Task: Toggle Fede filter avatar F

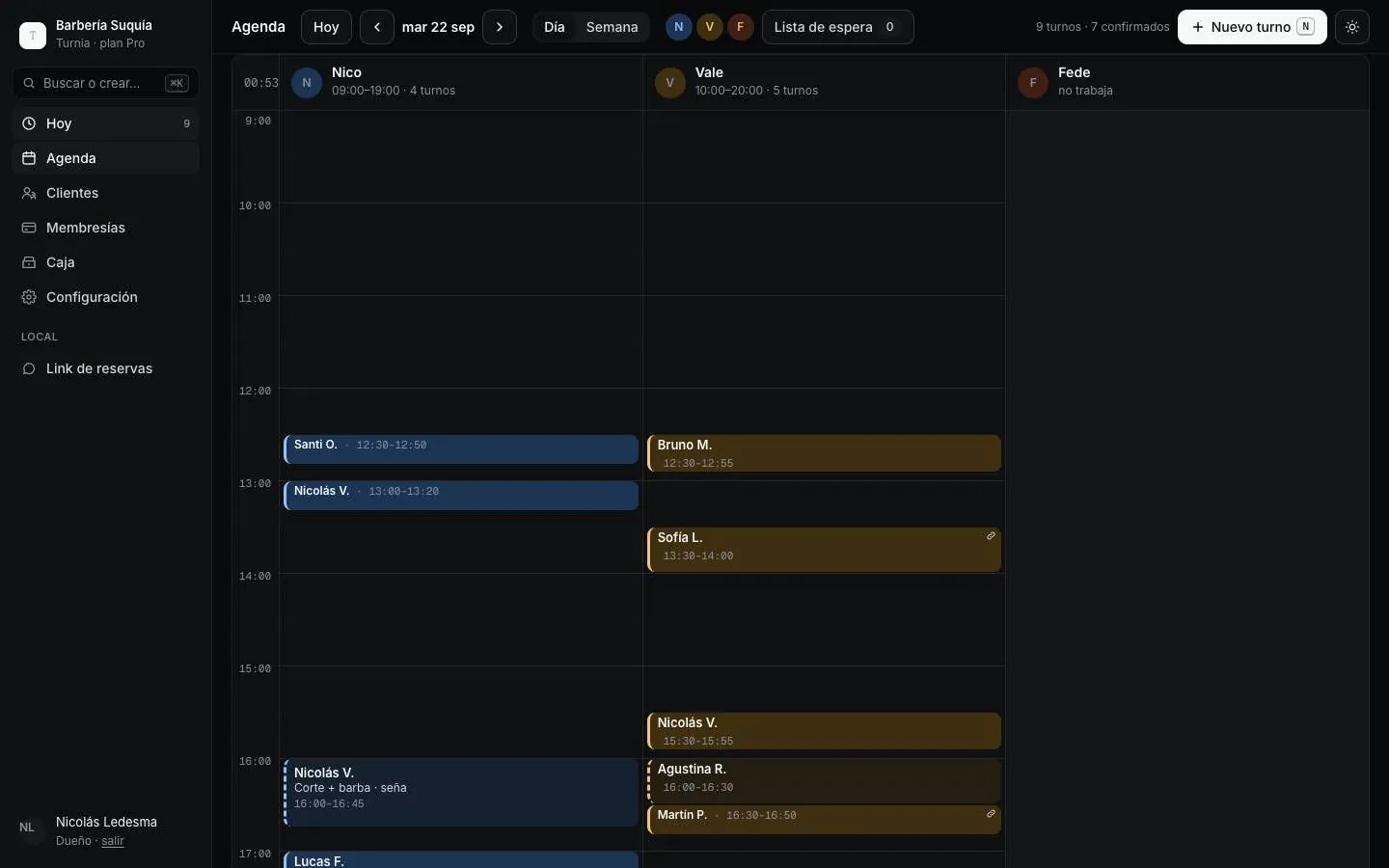Action: point(741,27)
